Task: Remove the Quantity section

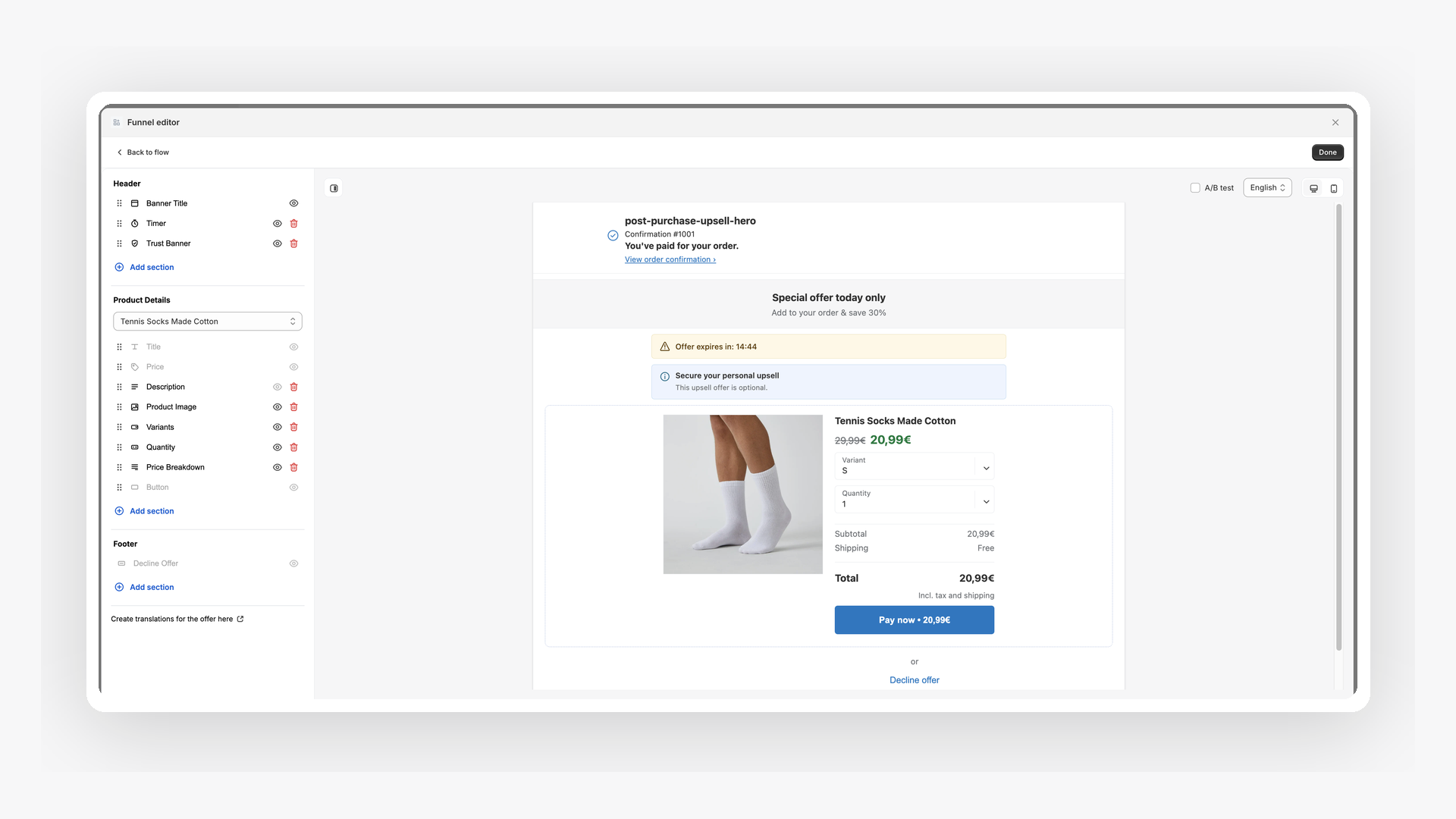Action: point(294,447)
